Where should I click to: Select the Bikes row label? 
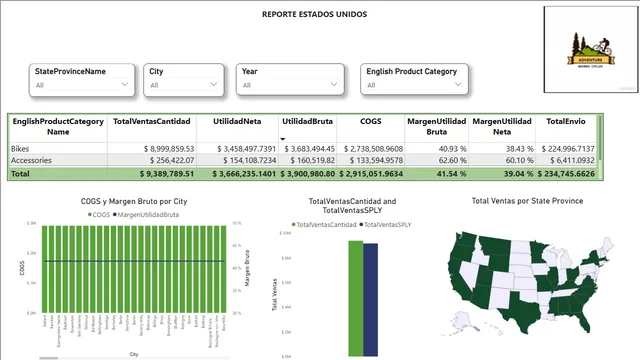coord(20,149)
